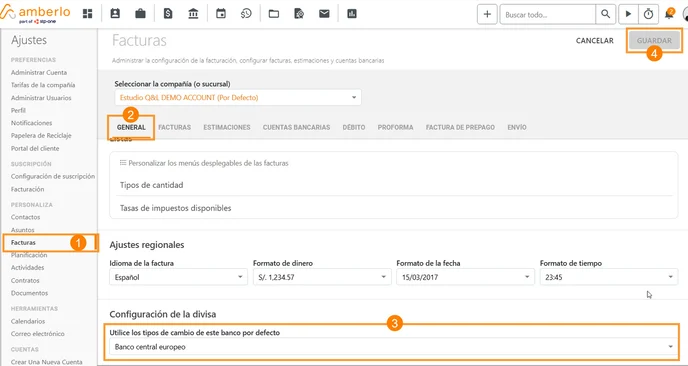Switch to the DÉBITO tab
Viewport: 688px width, 366px height.
click(354, 127)
